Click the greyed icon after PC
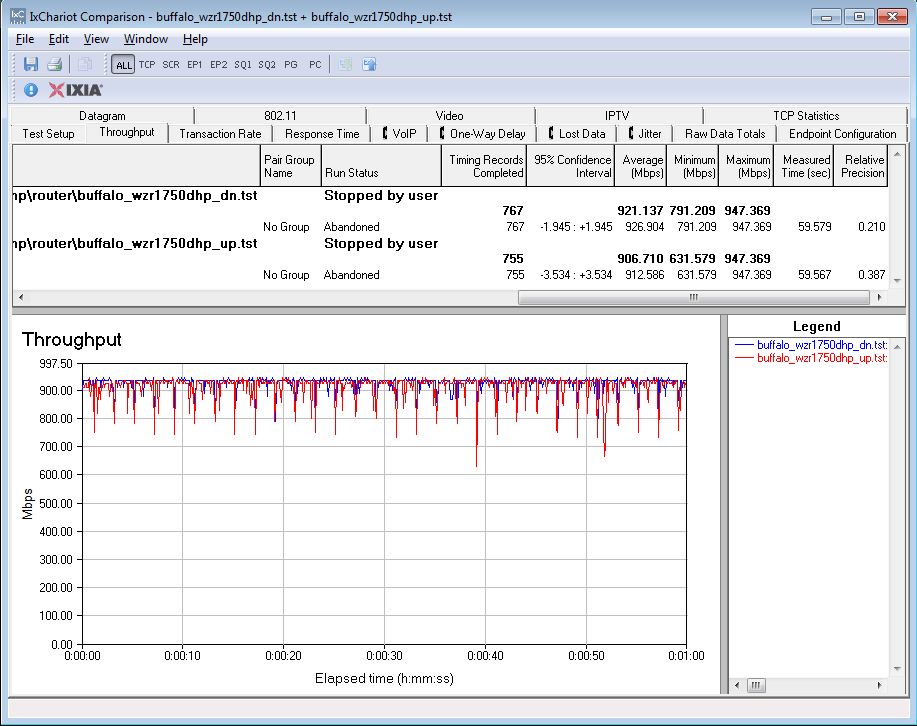 click(x=346, y=64)
